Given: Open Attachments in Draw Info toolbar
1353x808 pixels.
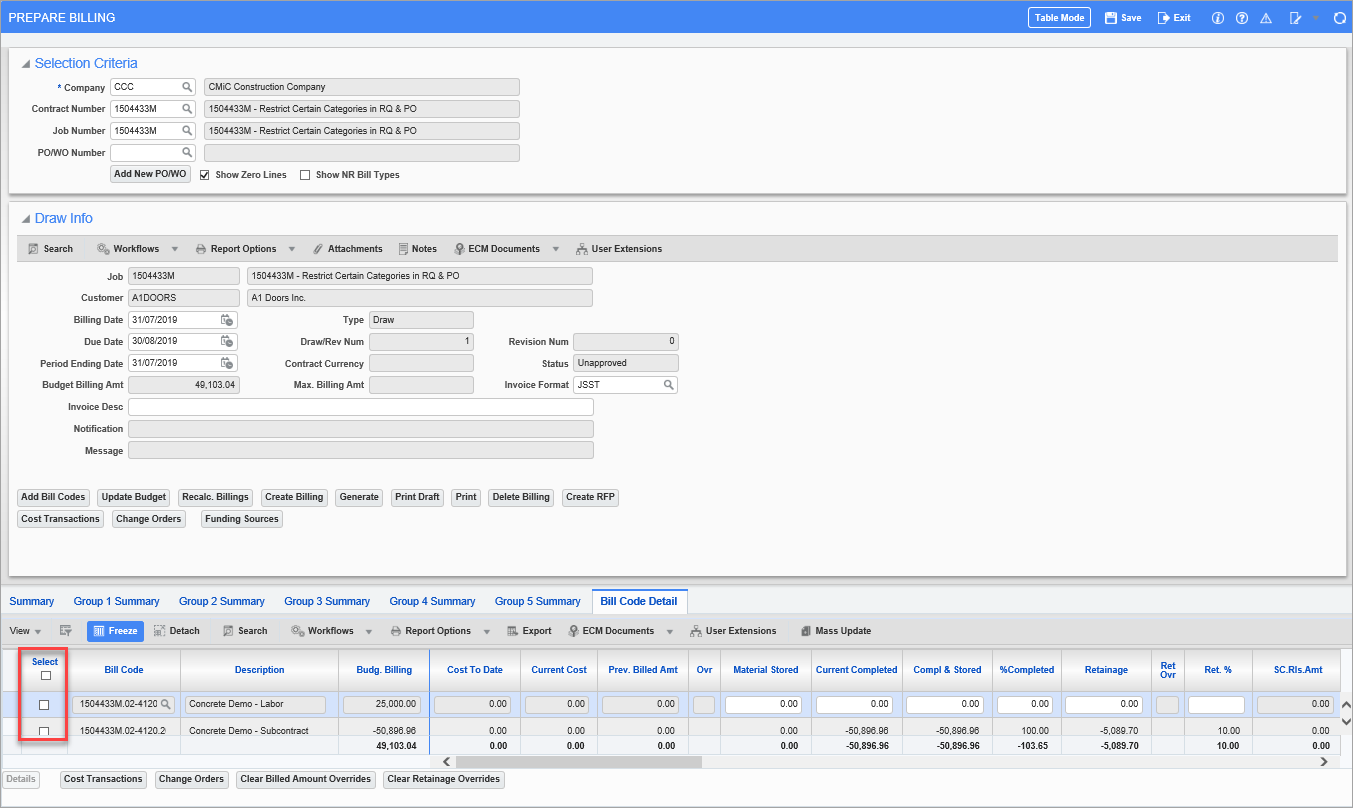Looking at the screenshot, I should [347, 249].
